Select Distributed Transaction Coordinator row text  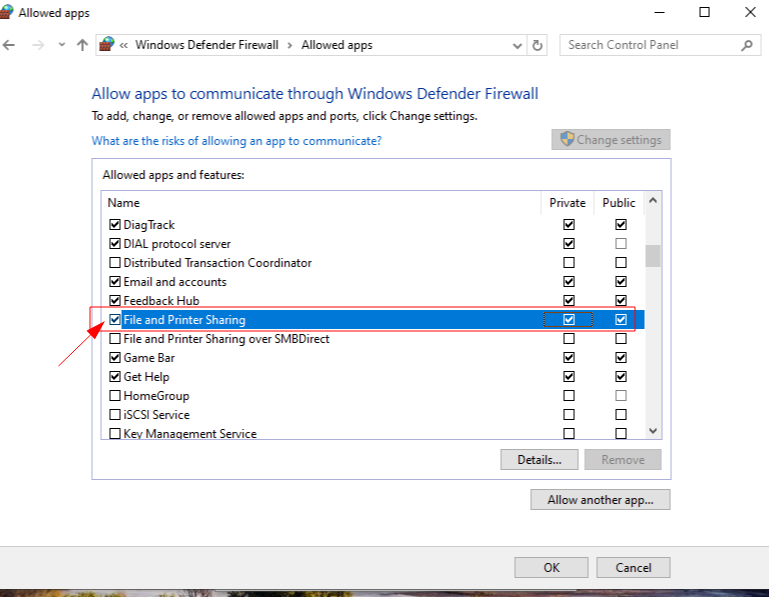217,263
